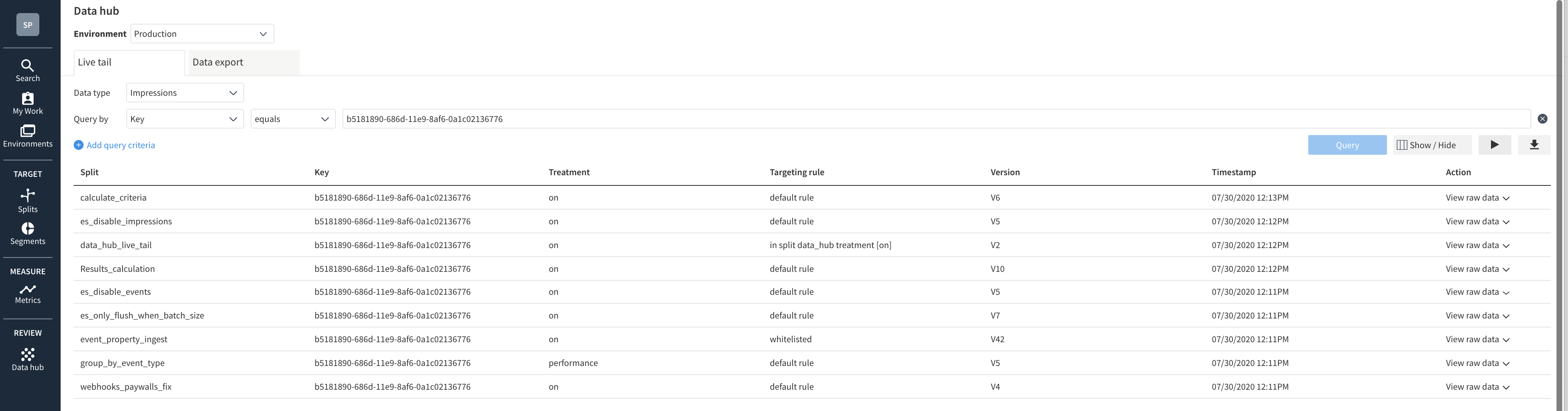Click the download export icon button
Screen dimensions: 1568x411
click(1534, 145)
